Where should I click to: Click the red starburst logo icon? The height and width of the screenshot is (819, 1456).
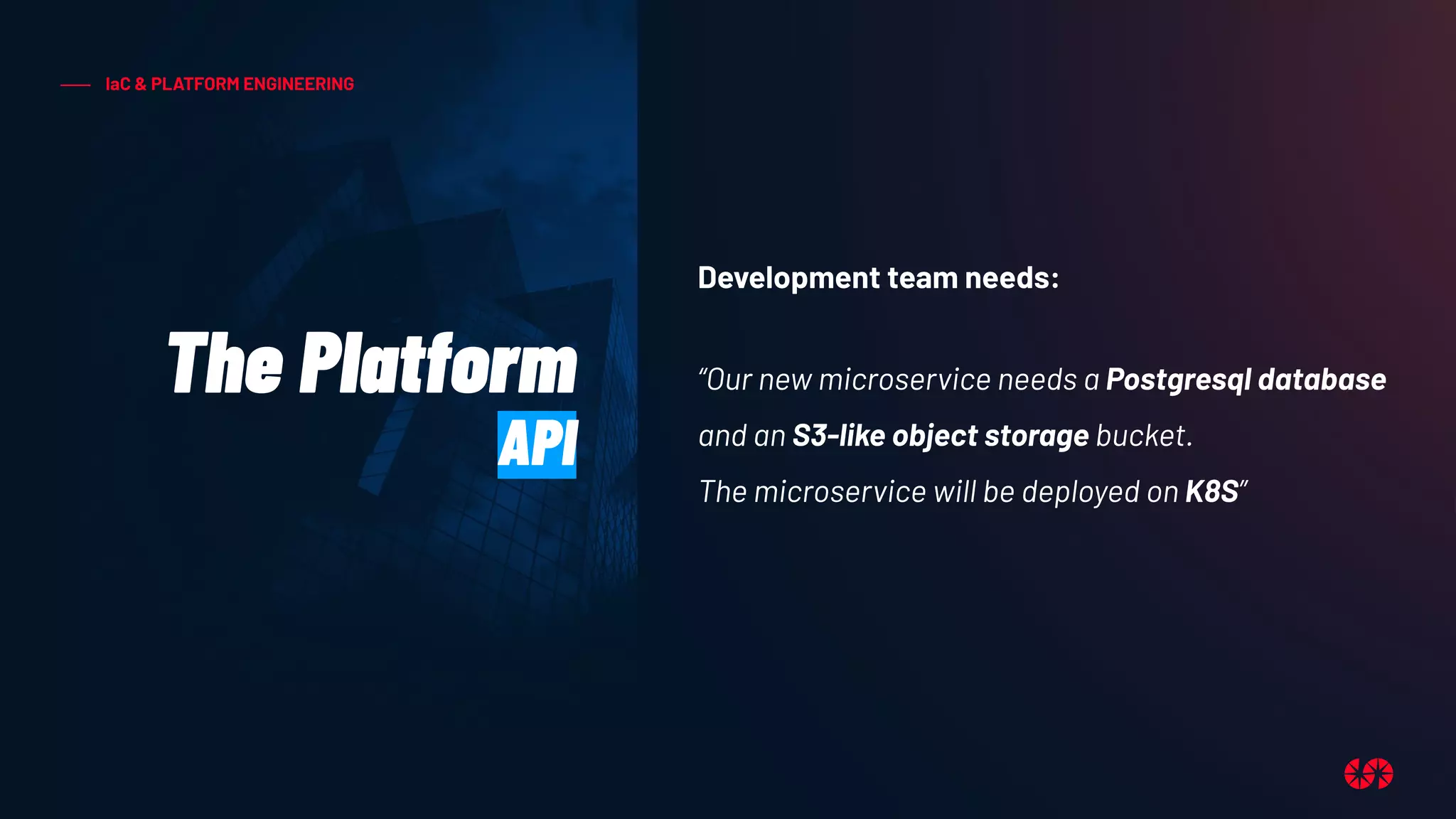(x=1369, y=773)
